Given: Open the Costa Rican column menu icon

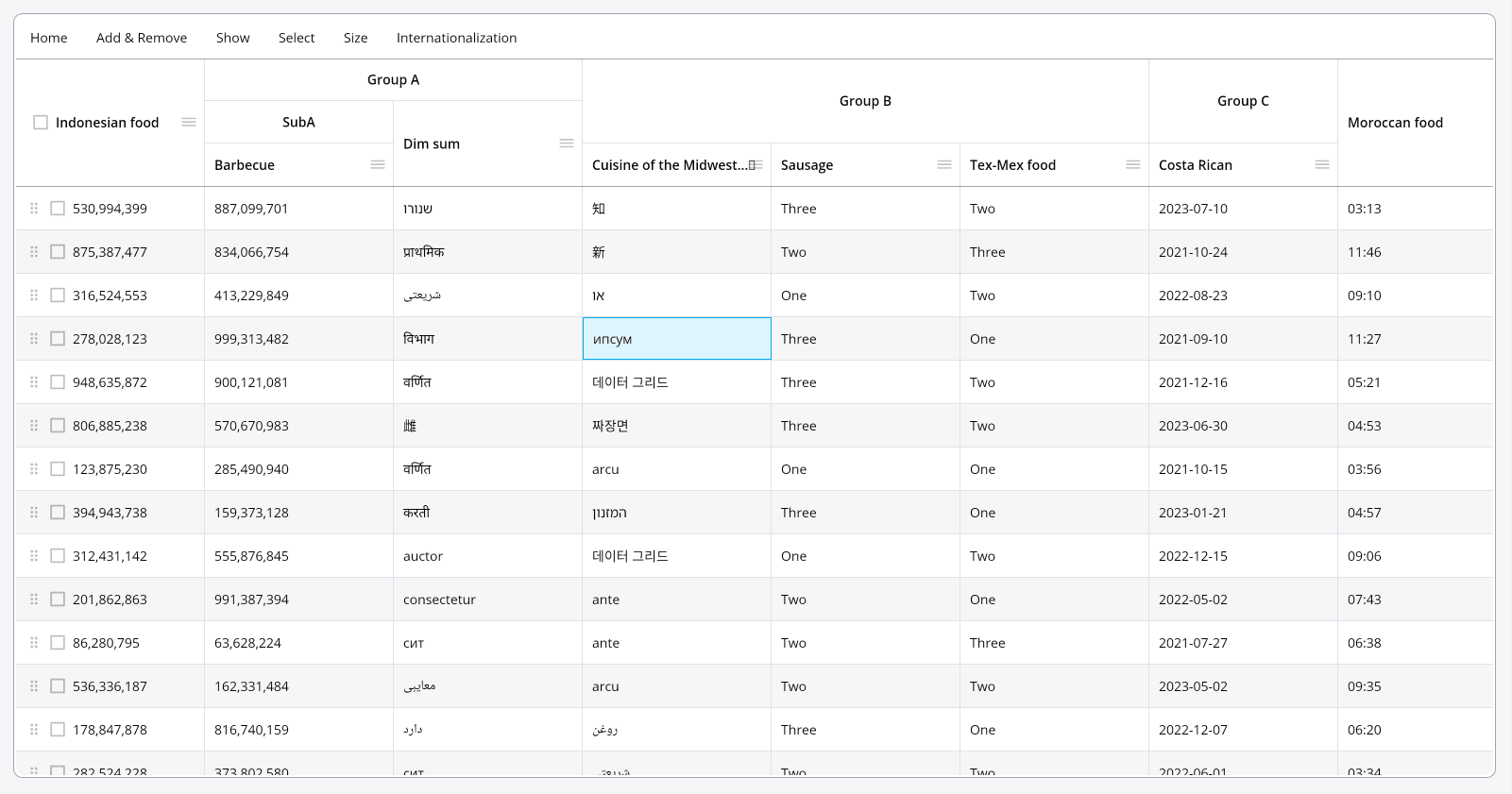Looking at the screenshot, I should (1322, 165).
